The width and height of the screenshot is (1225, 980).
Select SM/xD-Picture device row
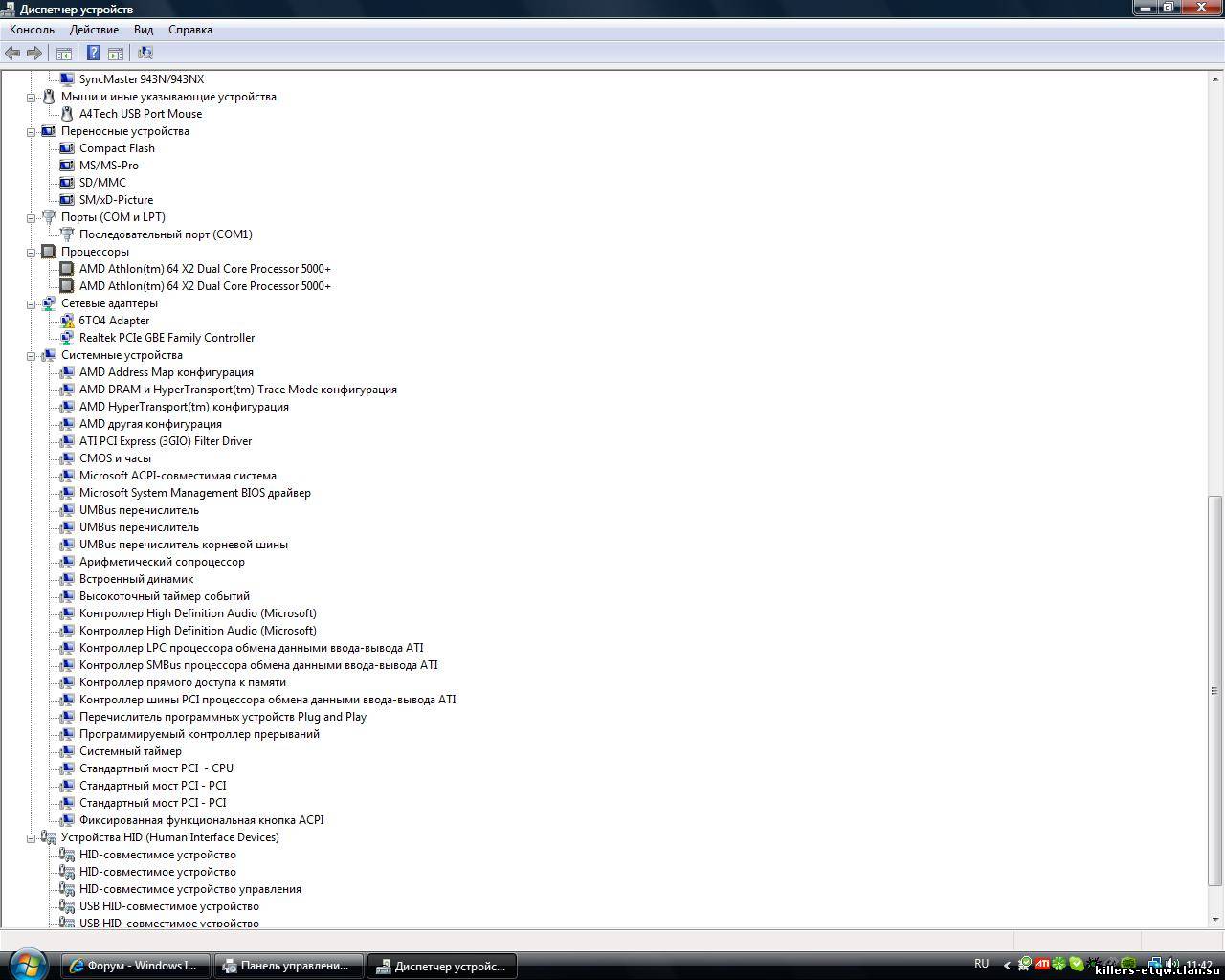[116, 200]
